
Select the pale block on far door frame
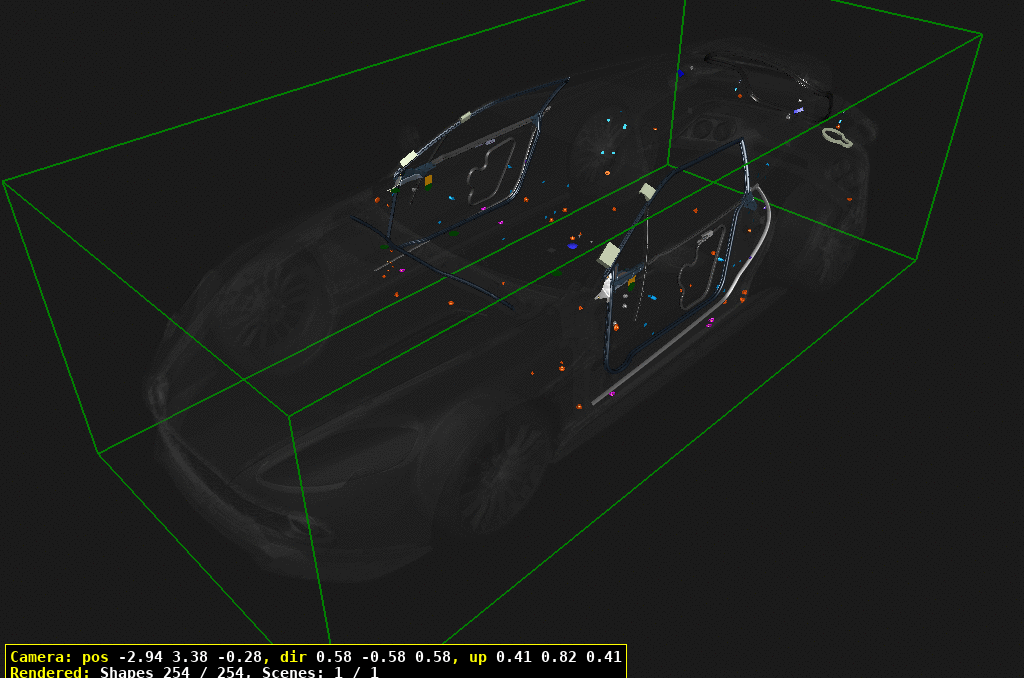click(408, 158)
